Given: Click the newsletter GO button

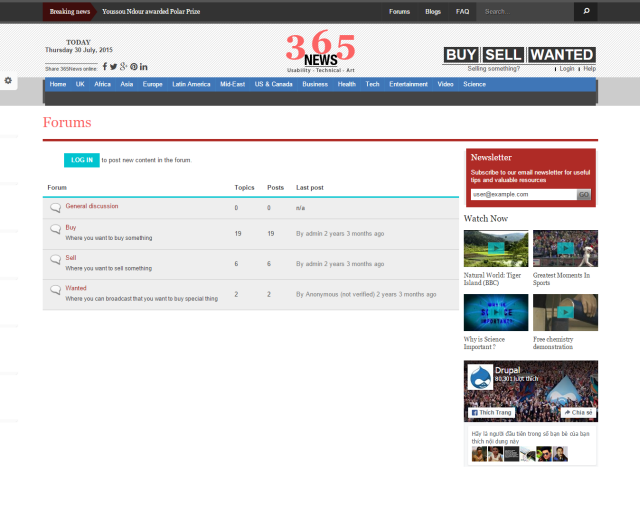Looking at the screenshot, I should 584,194.
